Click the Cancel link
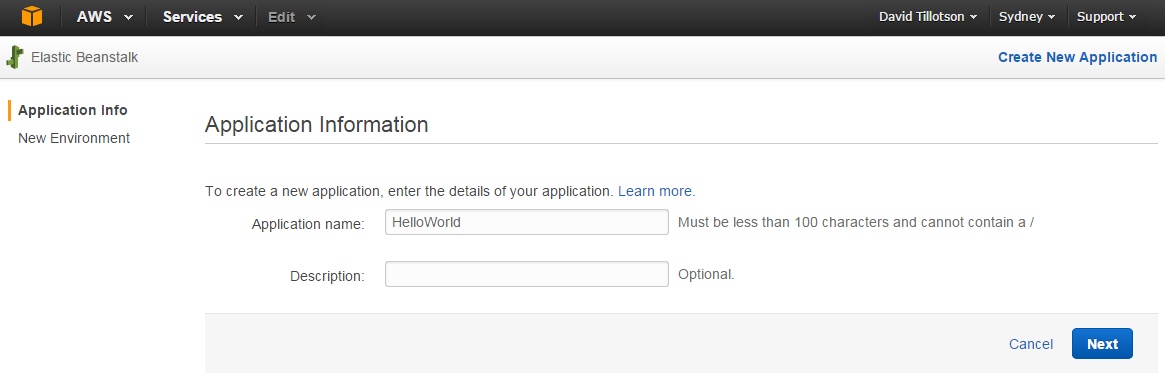This screenshot has height=380, width=1165. [1031, 344]
